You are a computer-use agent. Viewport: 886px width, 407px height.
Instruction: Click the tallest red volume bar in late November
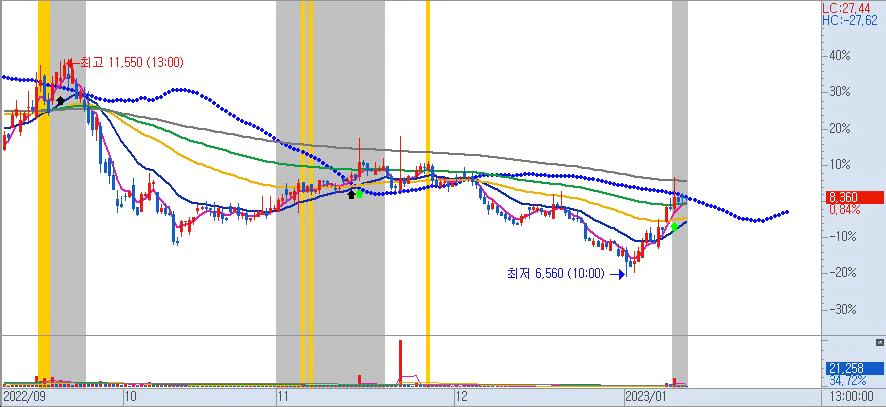click(400, 363)
